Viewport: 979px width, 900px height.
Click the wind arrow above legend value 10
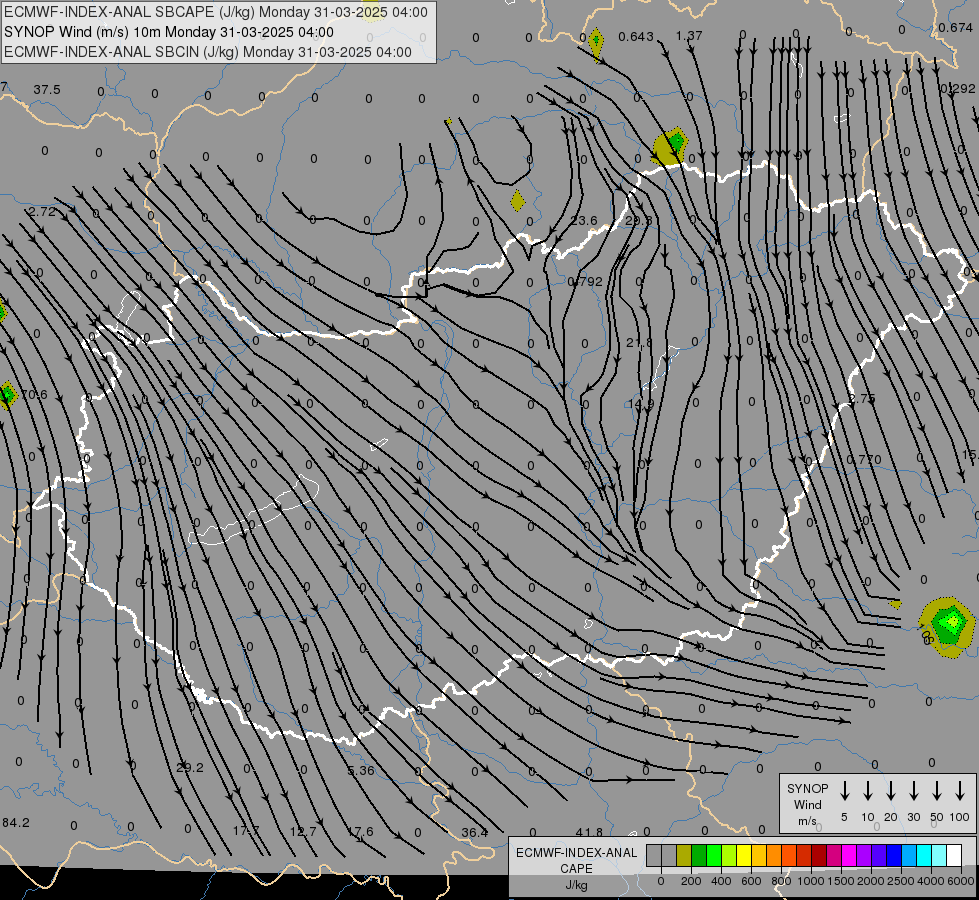(868, 791)
